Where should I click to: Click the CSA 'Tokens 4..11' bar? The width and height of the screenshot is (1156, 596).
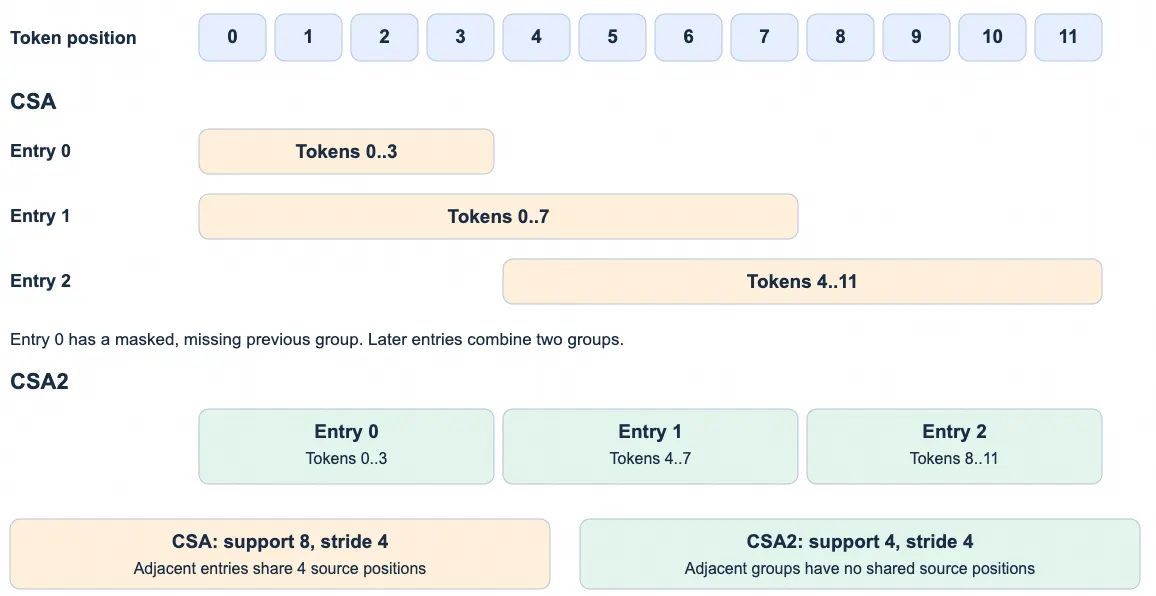802,281
